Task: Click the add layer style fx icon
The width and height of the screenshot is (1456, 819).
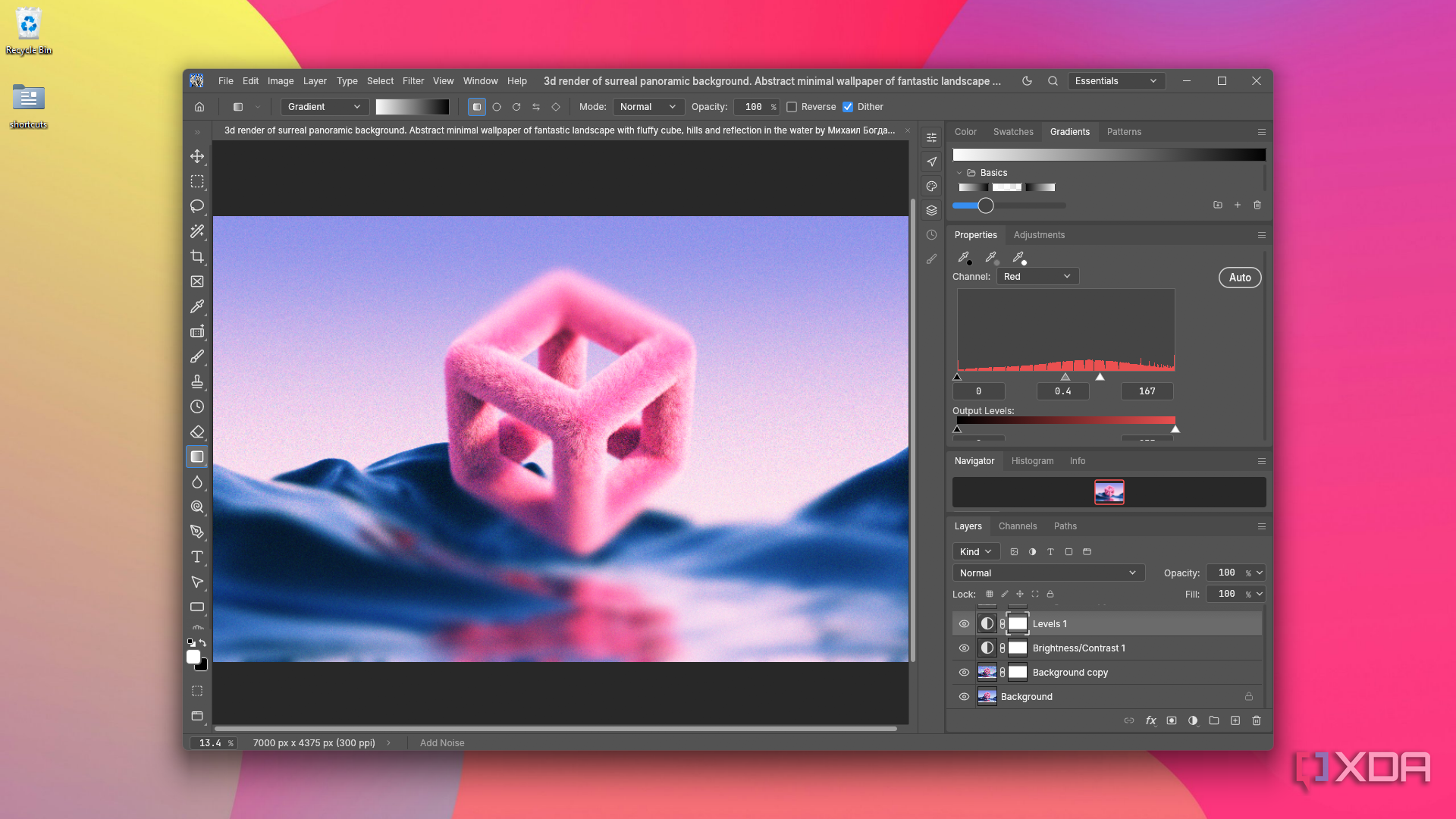Action: pos(1150,720)
